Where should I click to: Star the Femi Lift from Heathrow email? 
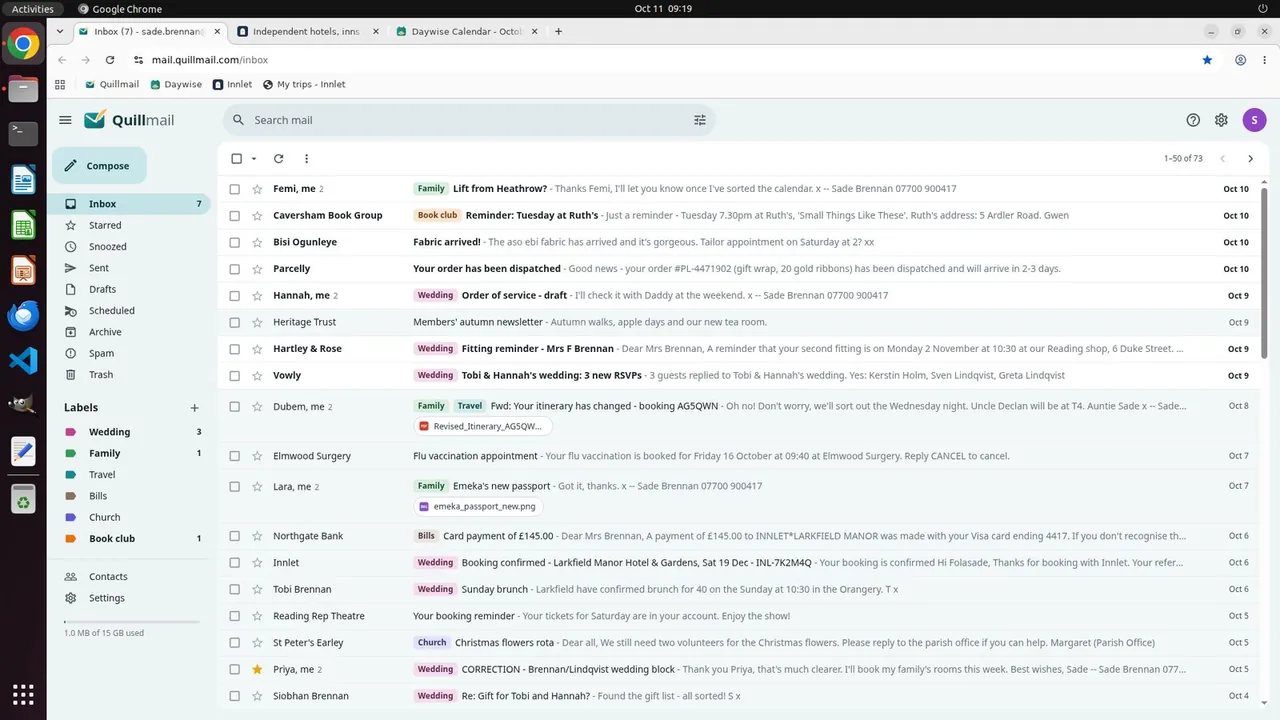(x=257, y=188)
